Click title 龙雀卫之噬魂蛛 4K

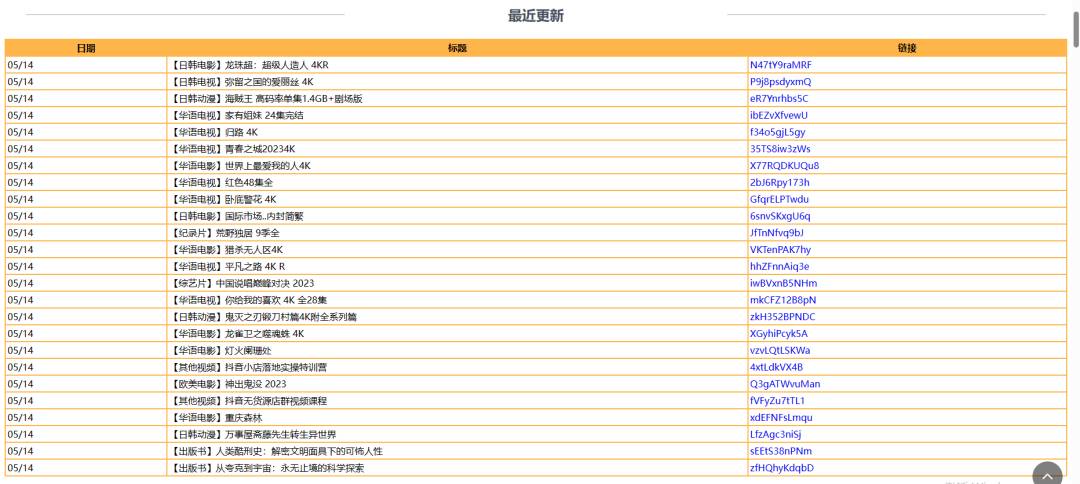[x=264, y=334]
